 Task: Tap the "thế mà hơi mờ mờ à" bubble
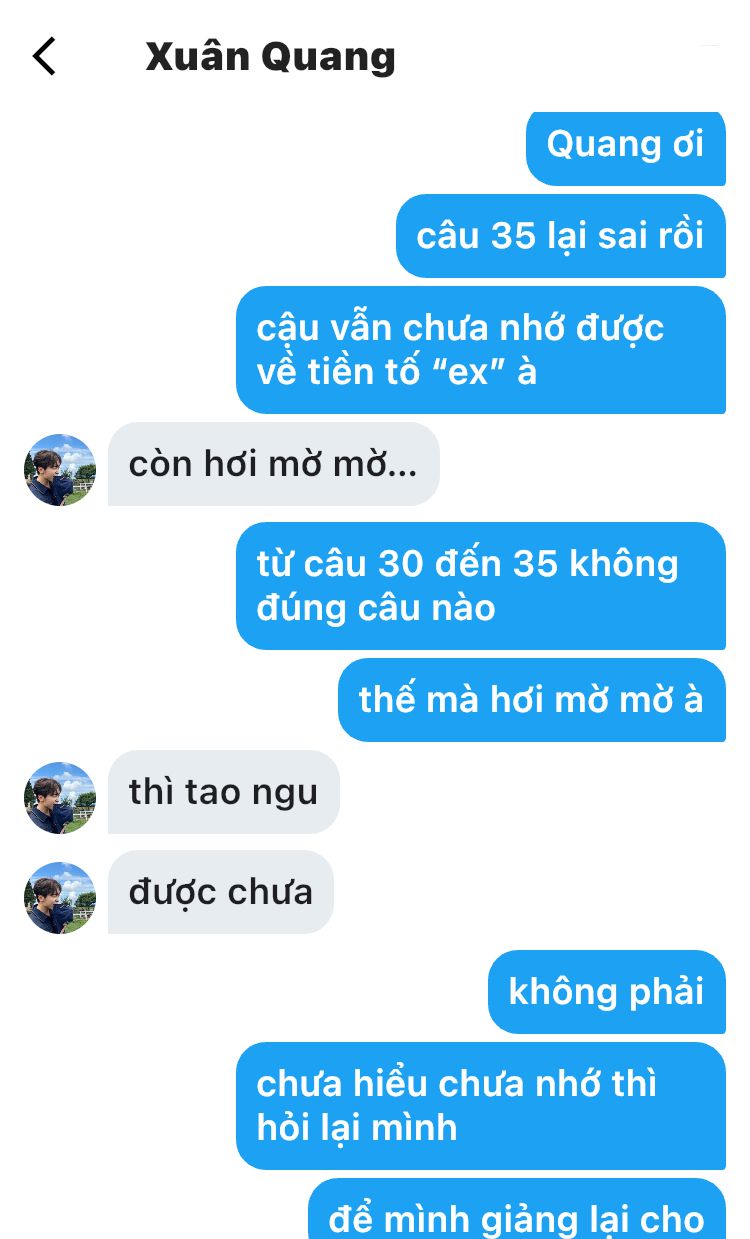coord(532,700)
